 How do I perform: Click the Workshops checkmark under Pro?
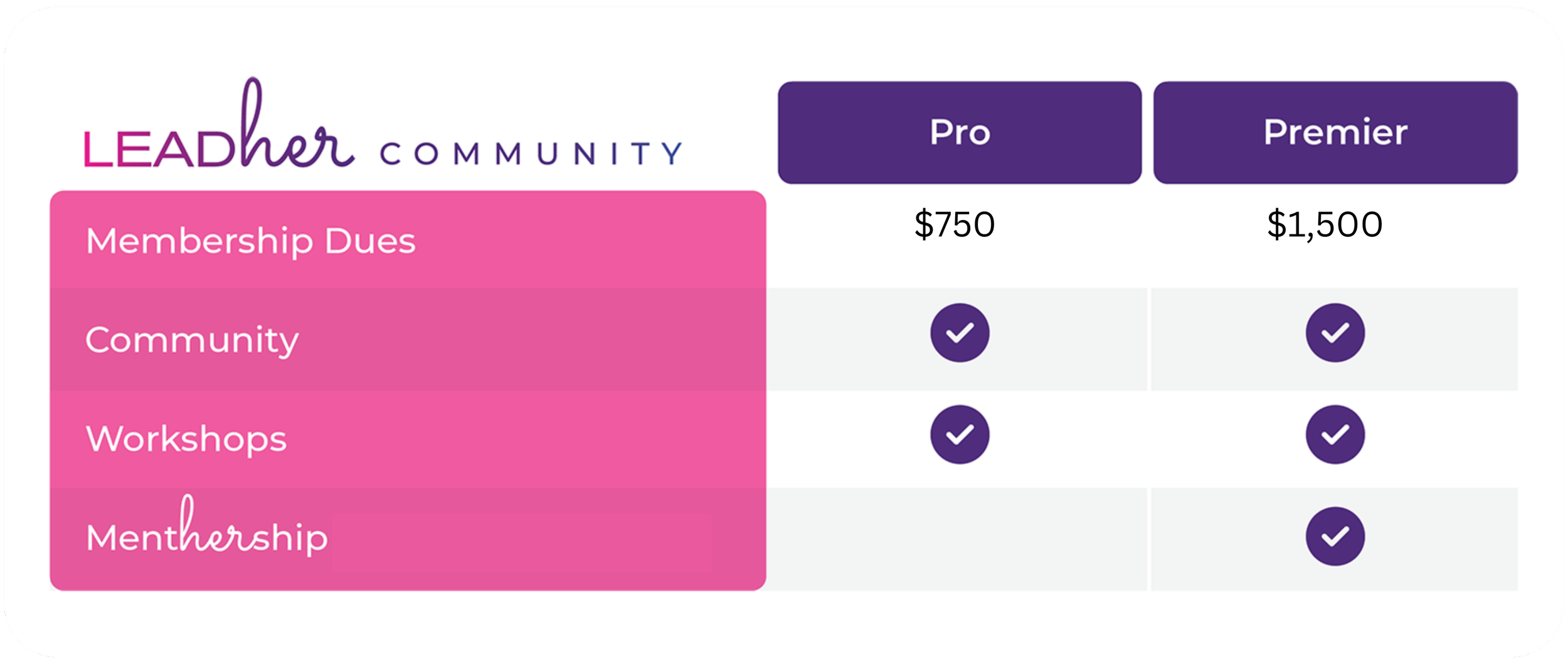click(x=960, y=434)
